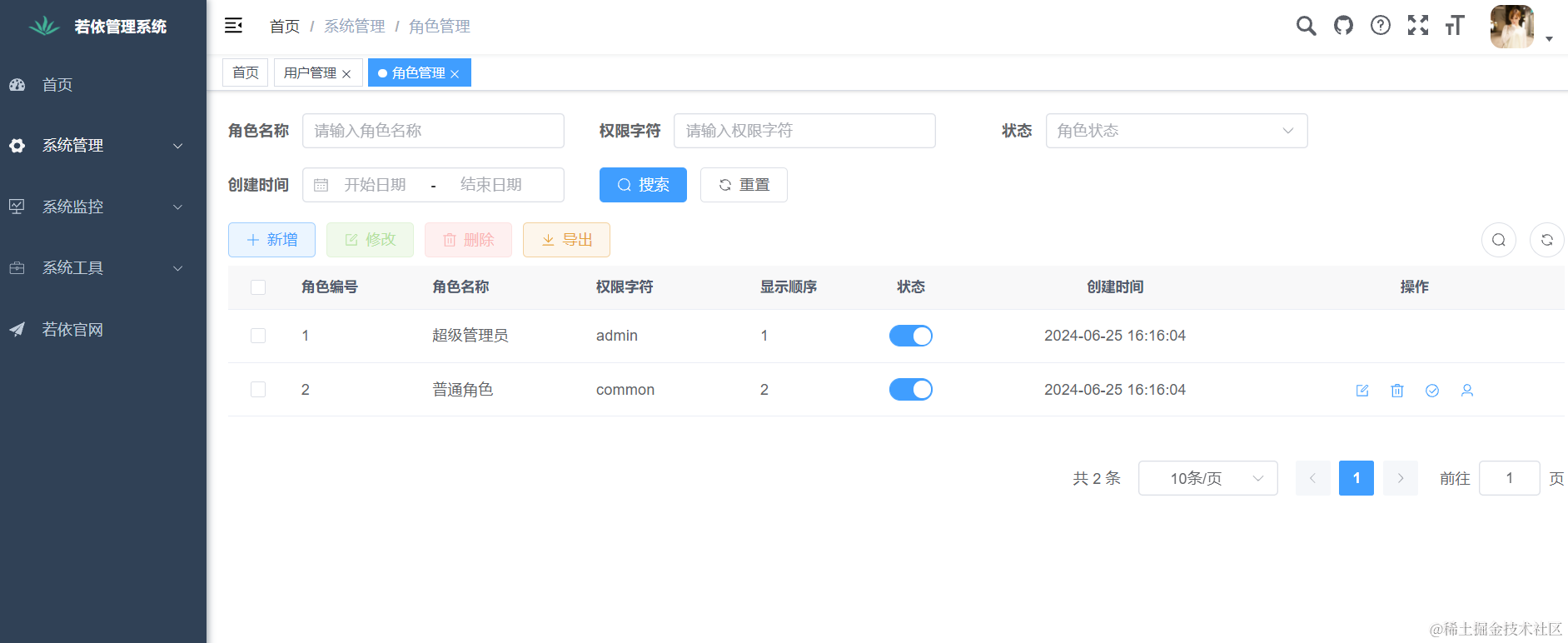Viewport: 1568px width, 643px height.
Task: Click the header search magnifier icon
Action: coord(1306,26)
